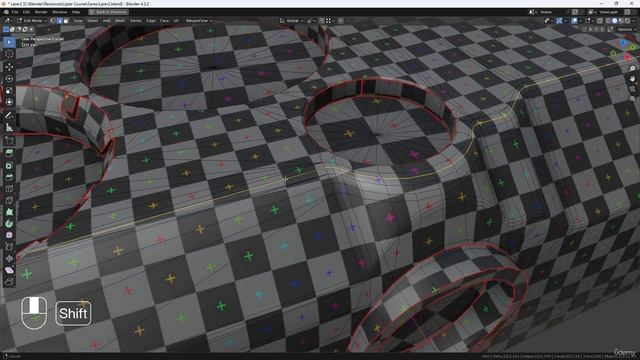Select the Shrink/Fatten tool
640x360 pixels.
click(x=9, y=258)
